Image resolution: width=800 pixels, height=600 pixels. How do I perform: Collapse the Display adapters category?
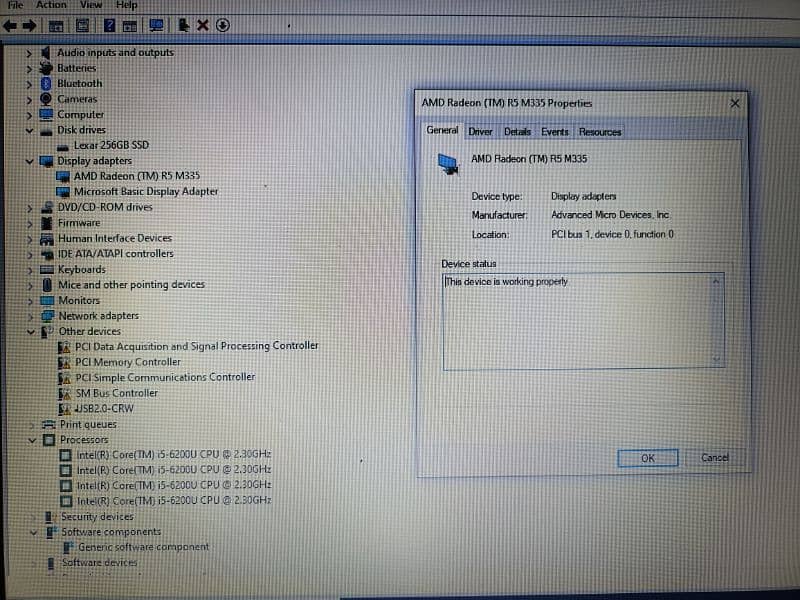click(30, 160)
